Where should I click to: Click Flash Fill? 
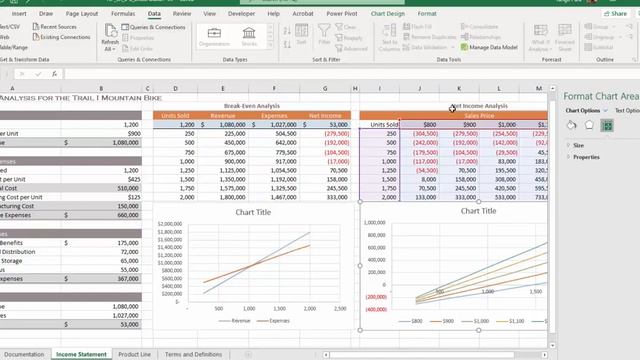[417, 27]
